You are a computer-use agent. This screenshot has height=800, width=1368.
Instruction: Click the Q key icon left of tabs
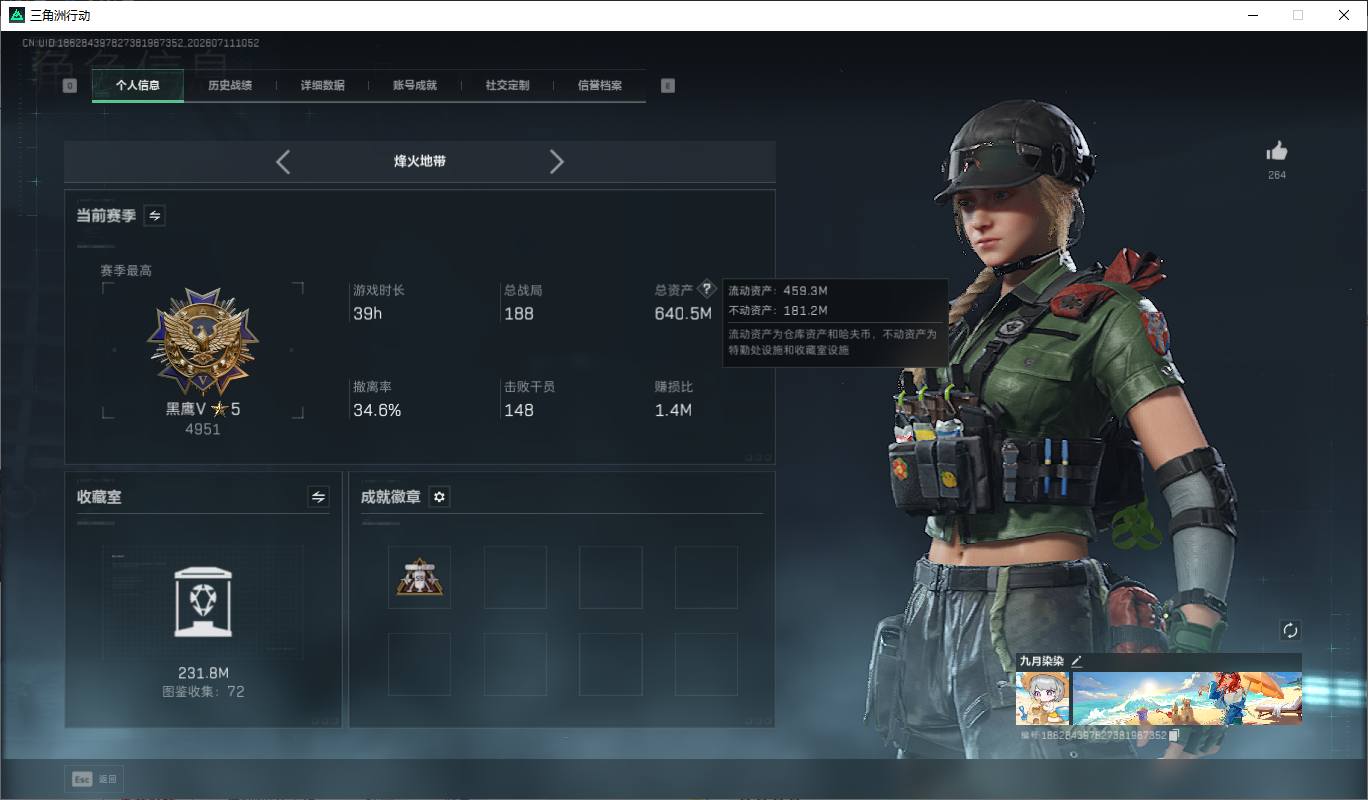pyautogui.click(x=70, y=86)
